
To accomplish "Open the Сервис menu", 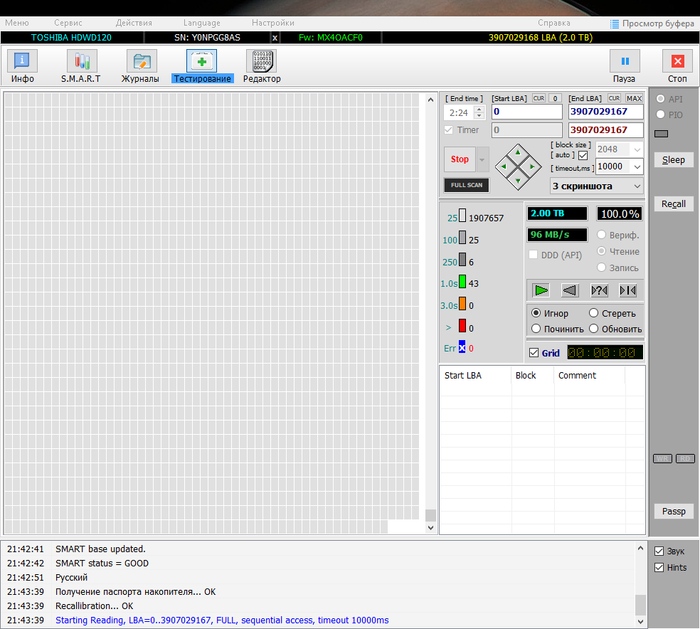I will 69,22.
